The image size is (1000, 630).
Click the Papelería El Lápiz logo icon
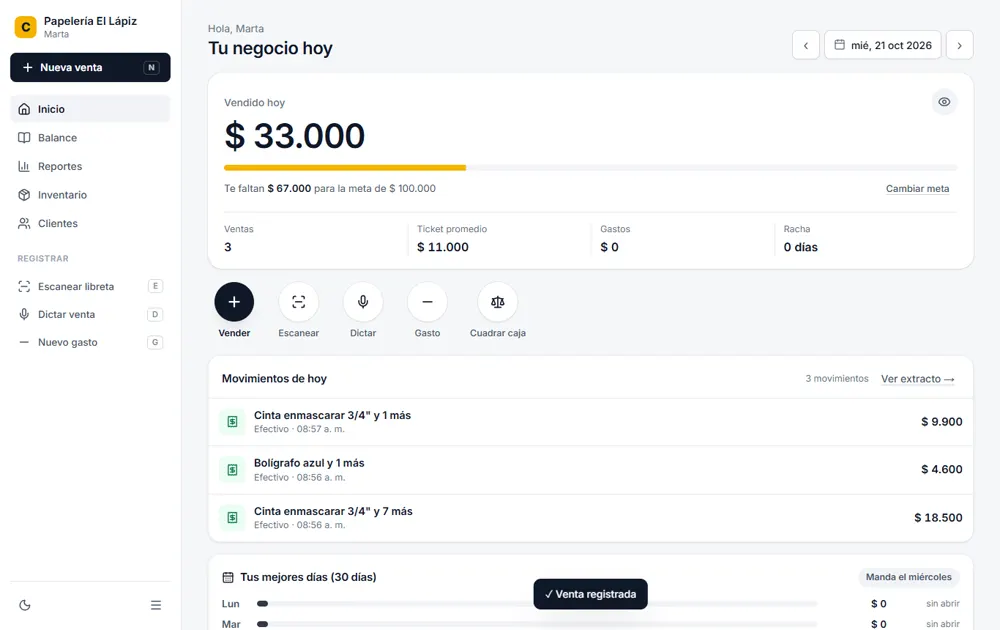coord(26,27)
